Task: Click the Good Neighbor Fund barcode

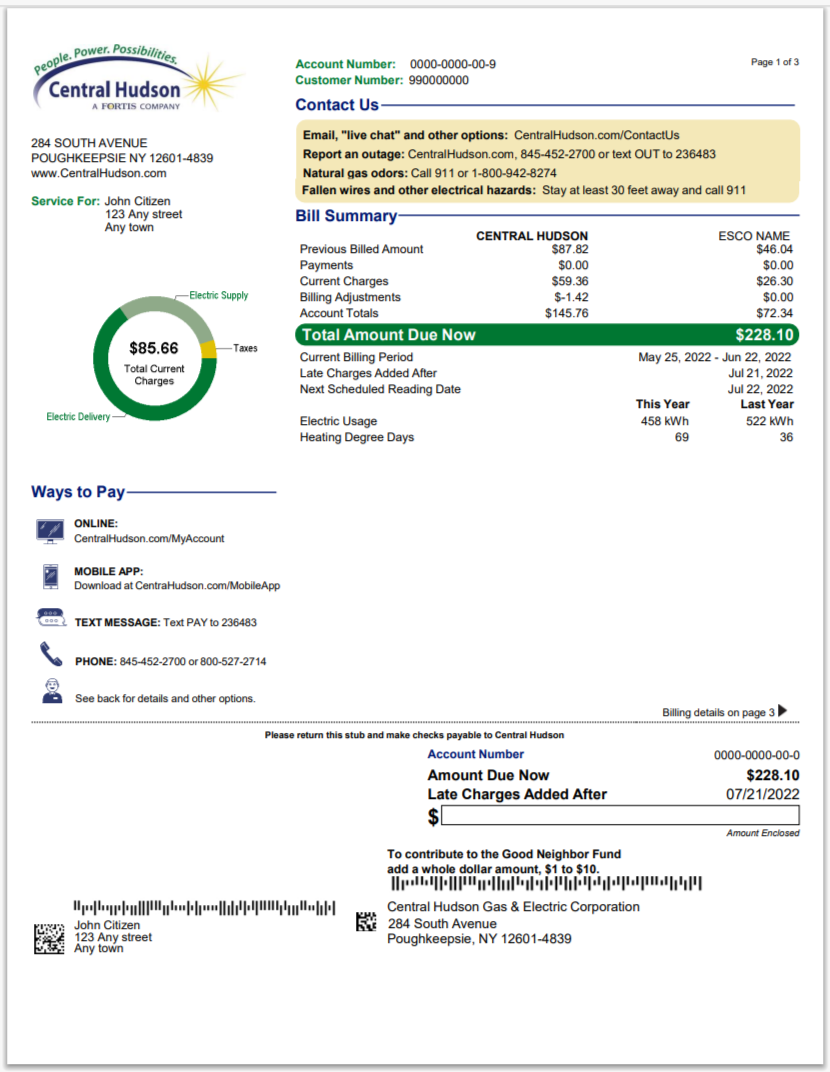Action: tap(546, 883)
